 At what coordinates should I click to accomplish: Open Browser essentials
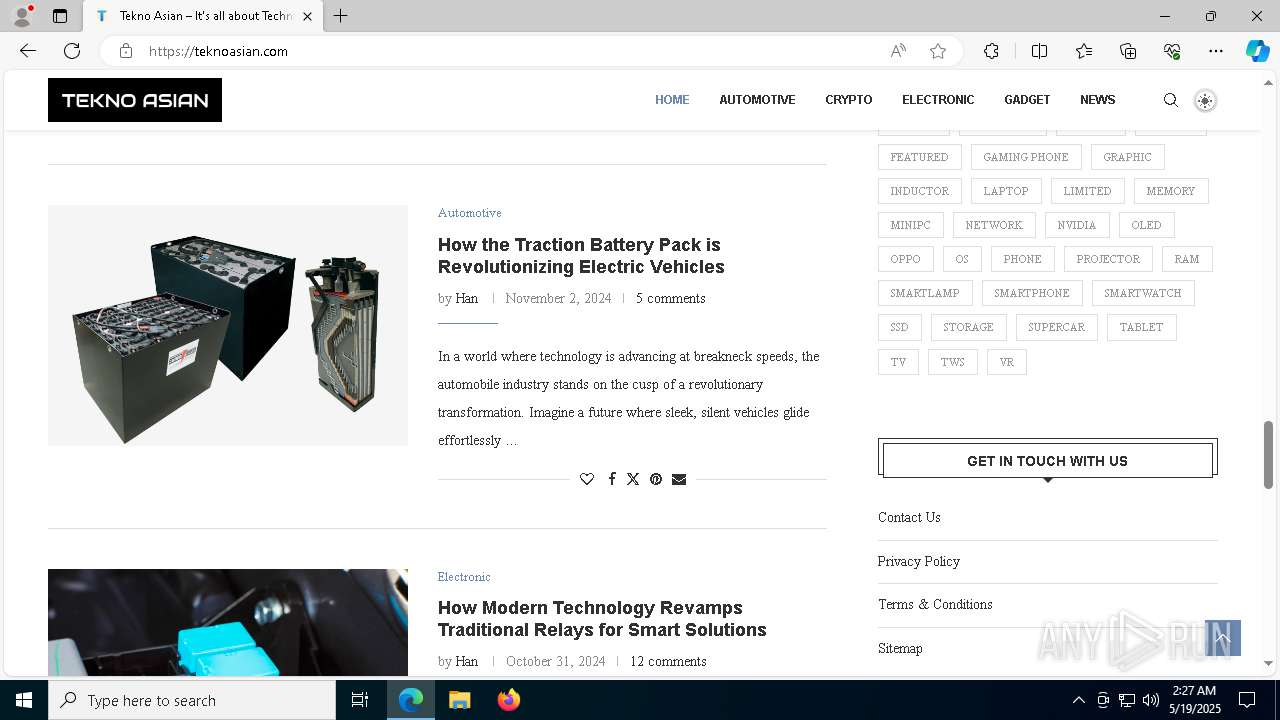pos(1172,51)
